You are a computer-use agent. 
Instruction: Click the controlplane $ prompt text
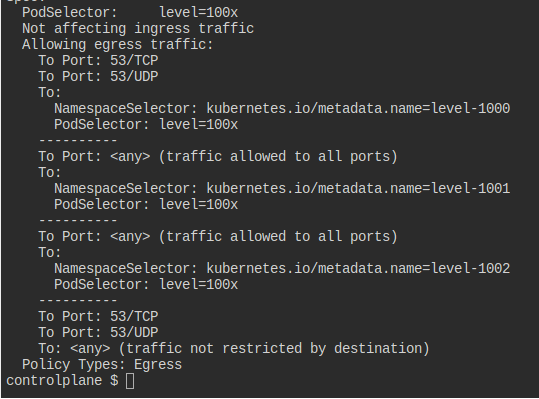tap(62, 381)
